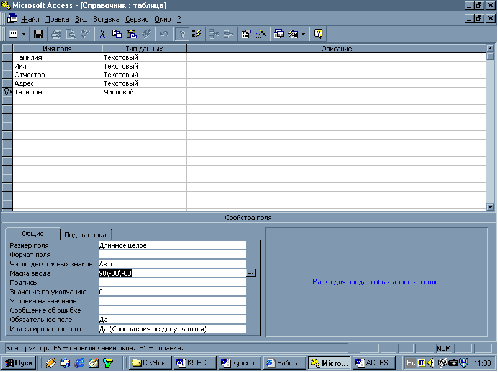This screenshot has height=372, width=498.
Task: Click the vertical scrollbar down arrow
Action: [490, 207]
